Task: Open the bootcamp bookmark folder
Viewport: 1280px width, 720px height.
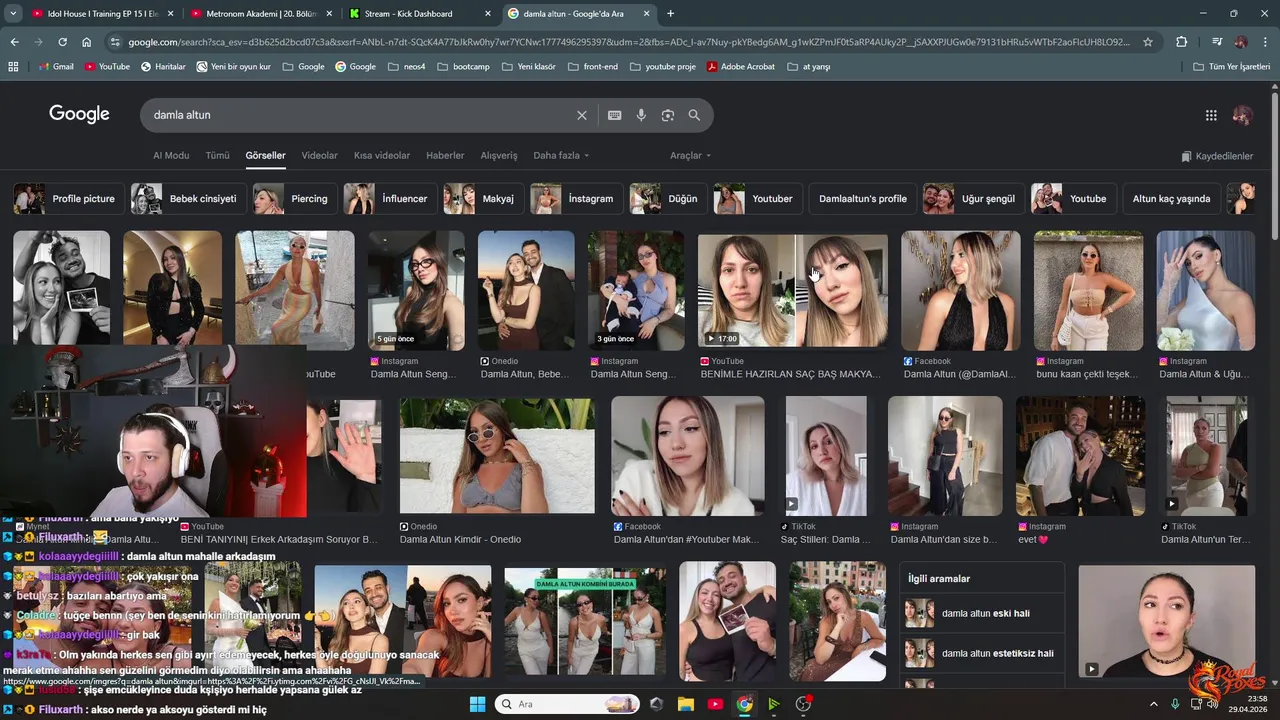Action: click(463, 66)
